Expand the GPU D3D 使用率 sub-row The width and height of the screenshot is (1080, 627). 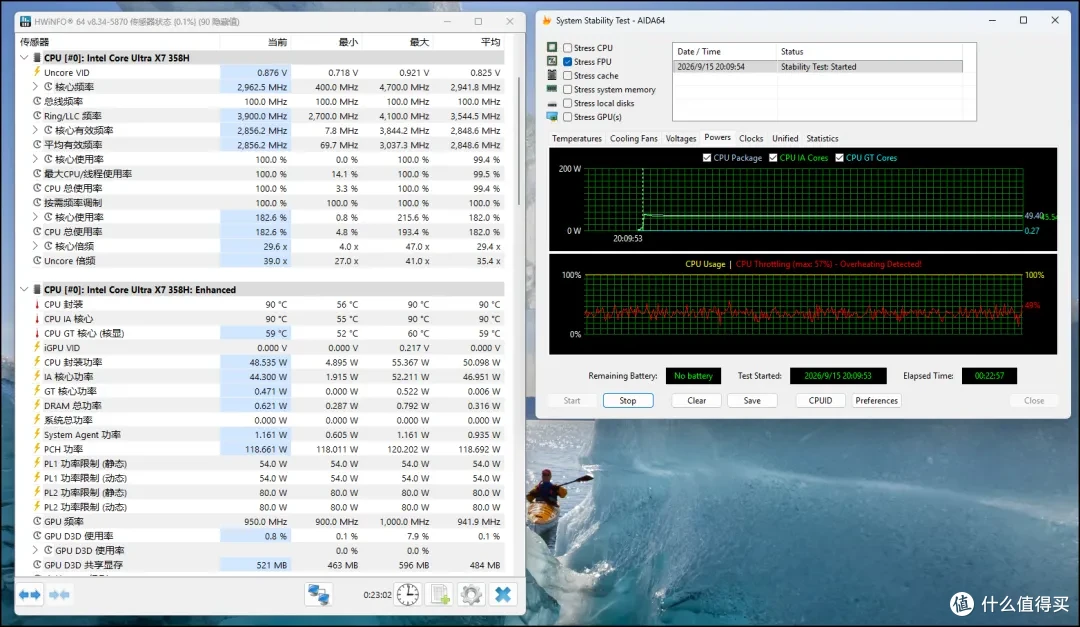[35, 550]
